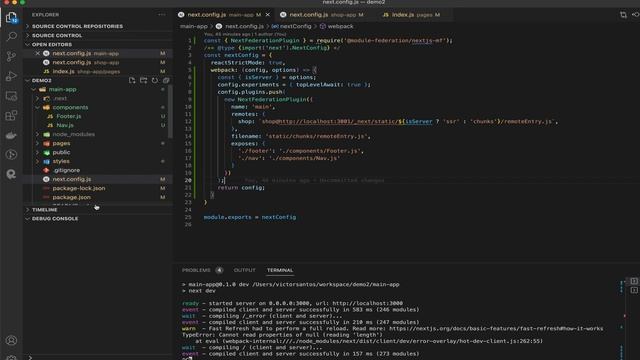Click the explorer tree vertical scrollbar

coord(170,112)
